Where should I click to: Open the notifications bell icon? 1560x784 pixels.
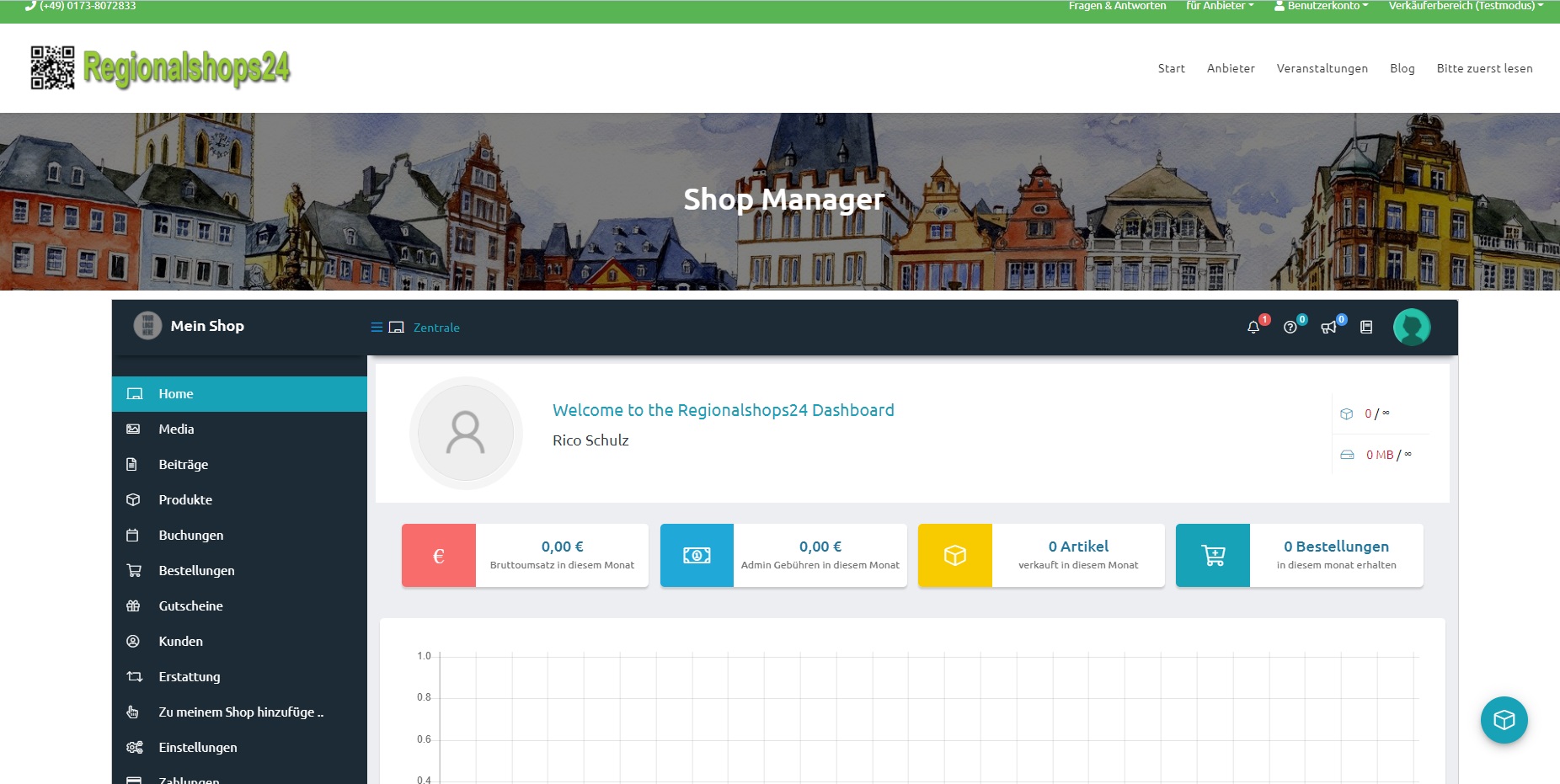click(x=1253, y=328)
